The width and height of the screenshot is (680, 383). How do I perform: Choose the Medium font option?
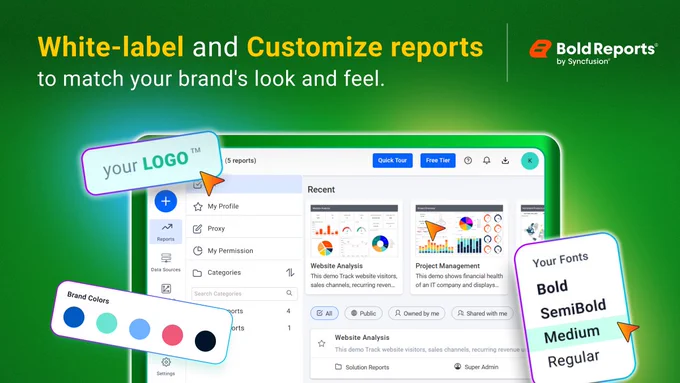click(572, 334)
